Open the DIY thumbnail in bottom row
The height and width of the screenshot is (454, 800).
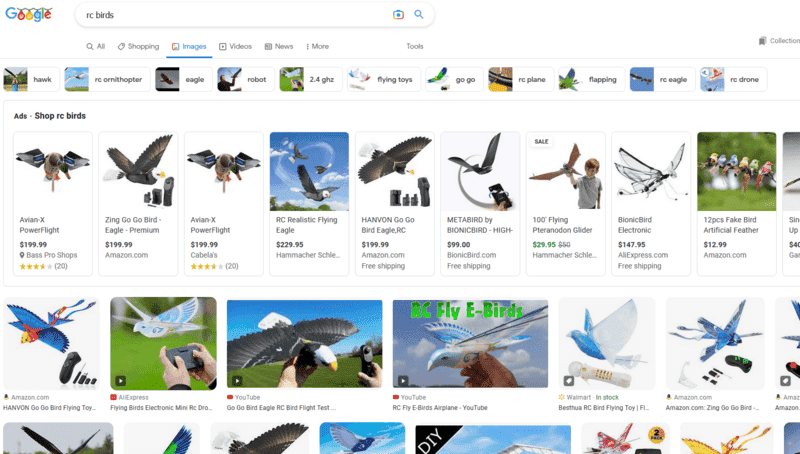[x=493, y=439]
